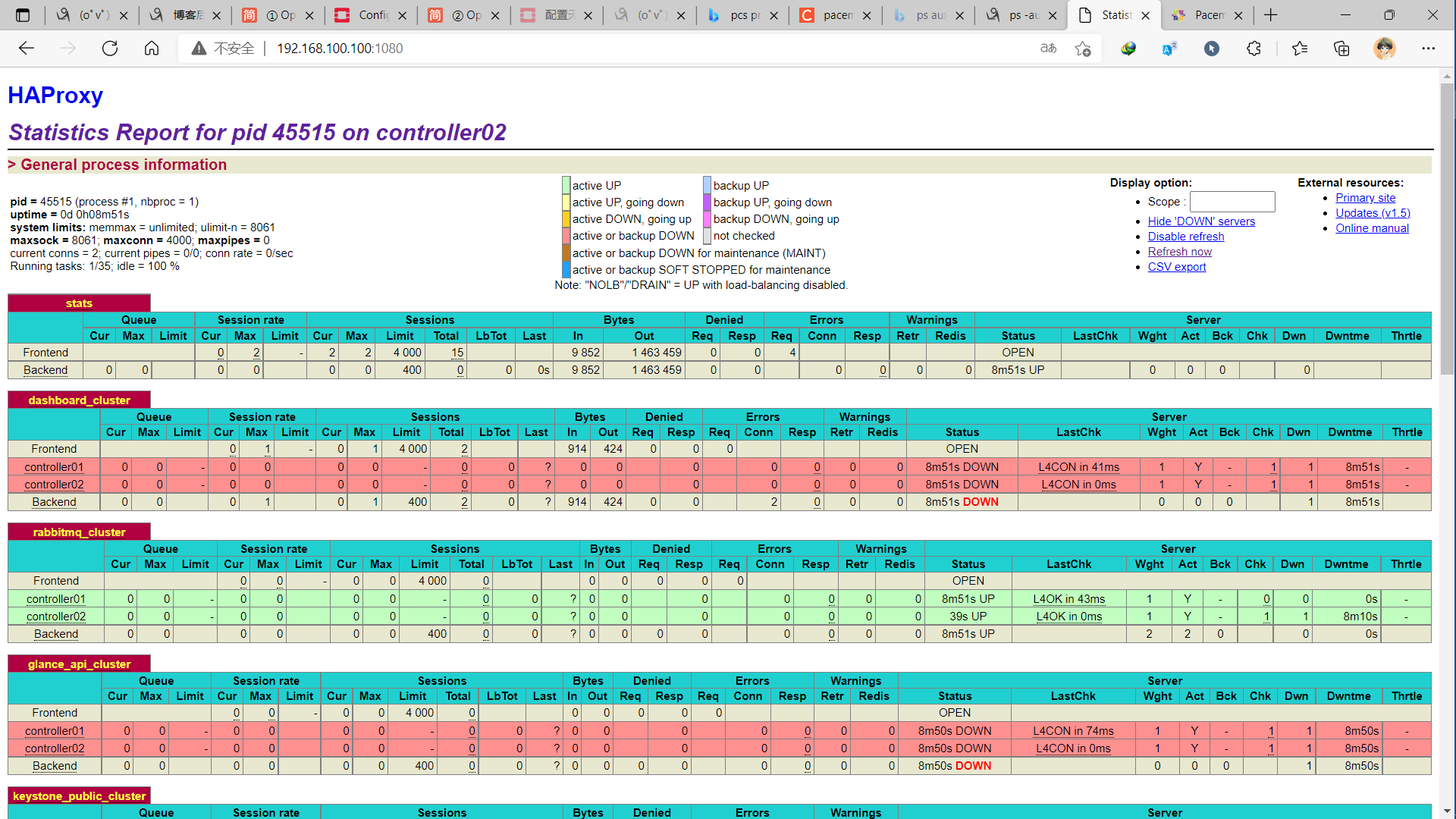Open the tab actions menu icon
This screenshot has width=1456, height=819.
23,15
